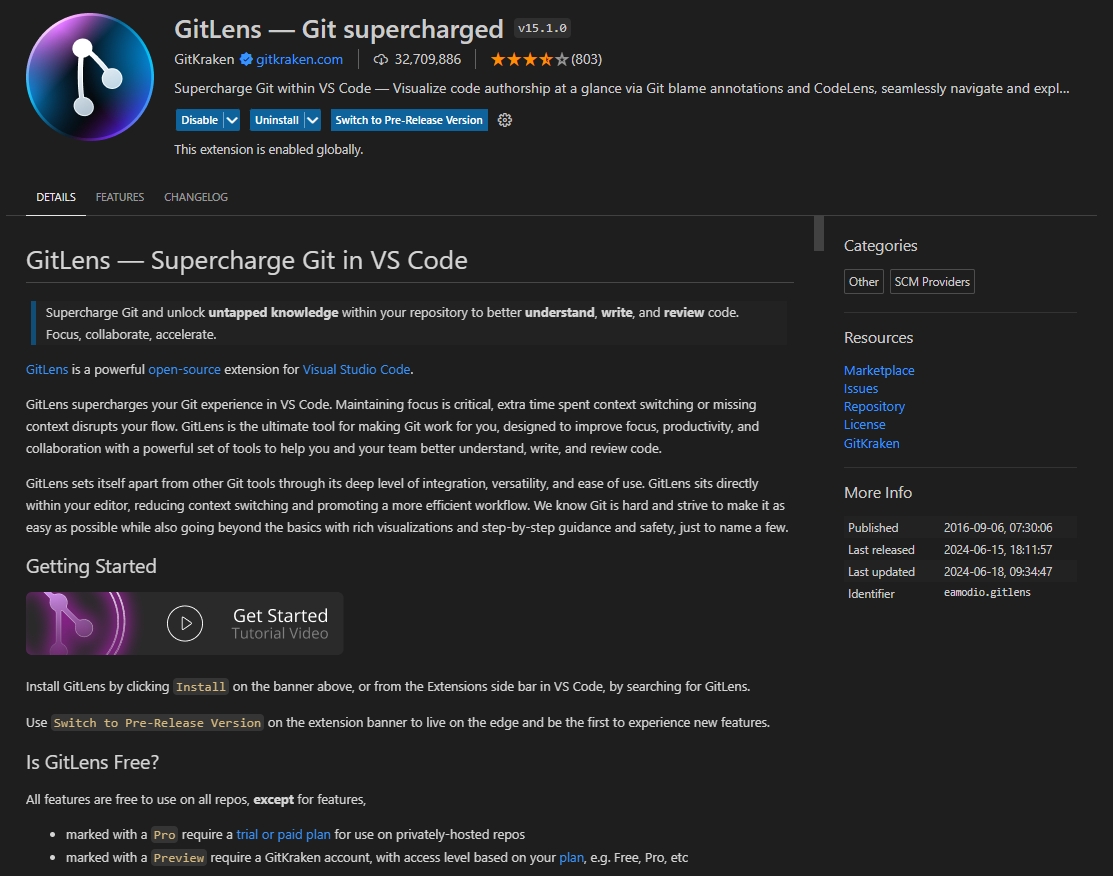The image size is (1113, 876).
Task: Click the inline 'Switch to Pre-Release Version' code text
Action: pyautogui.click(x=157, y=723)
